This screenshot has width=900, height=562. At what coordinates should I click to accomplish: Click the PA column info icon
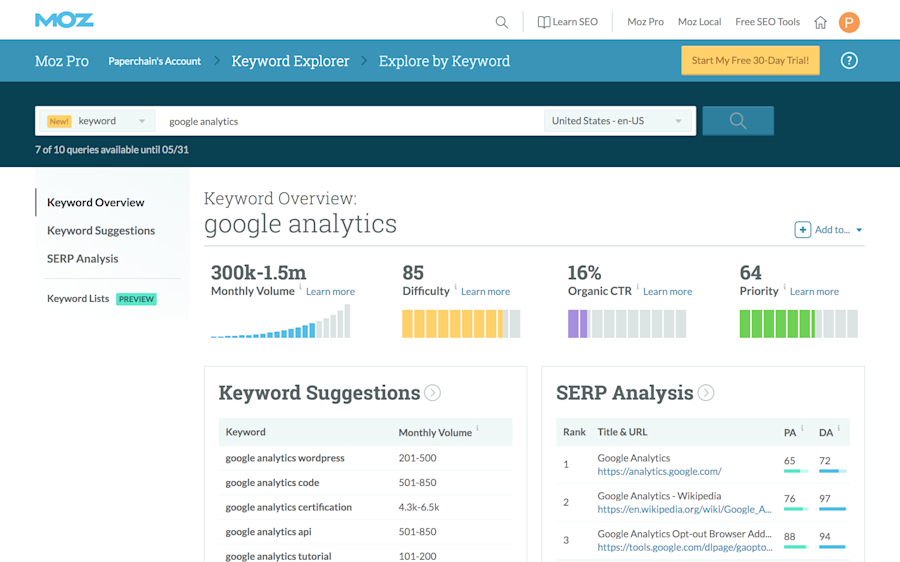[x=802, y=428]
